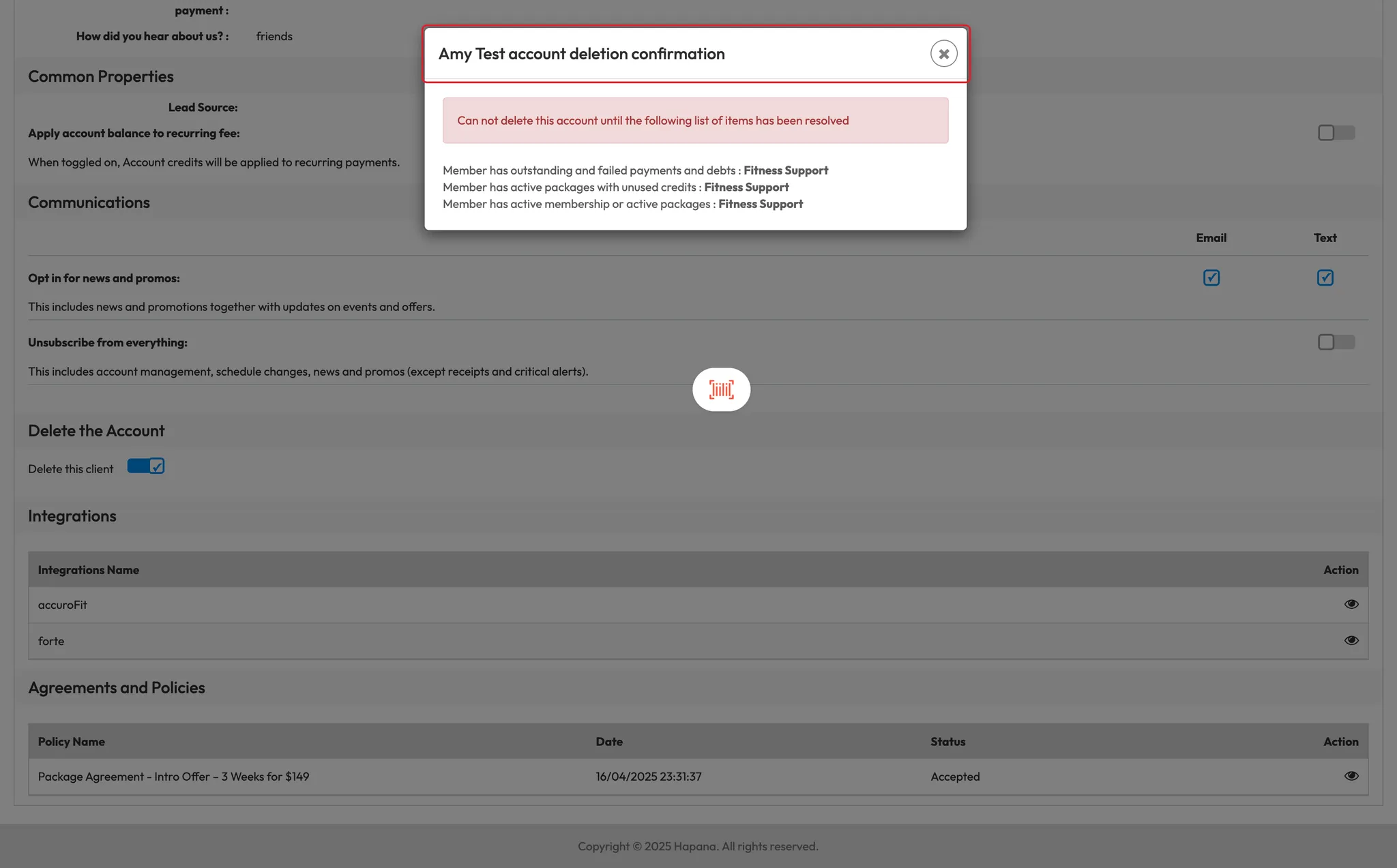Uncheck Email opt-in for news and promos

click(x=1211, y=278)
